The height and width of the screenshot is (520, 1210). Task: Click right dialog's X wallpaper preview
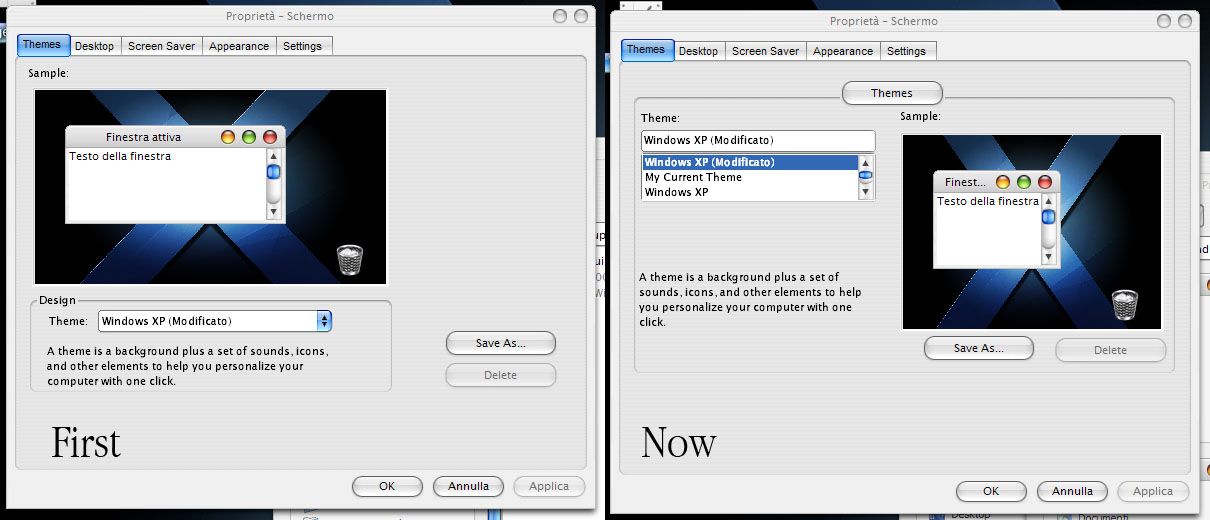[1032, 232]
